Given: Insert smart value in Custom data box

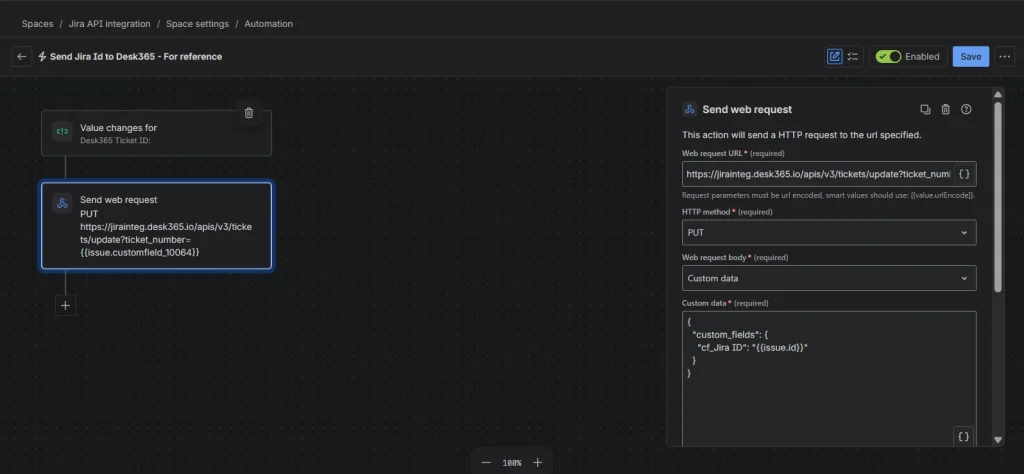Looking at the screenshot, I should tap(963, 437).
